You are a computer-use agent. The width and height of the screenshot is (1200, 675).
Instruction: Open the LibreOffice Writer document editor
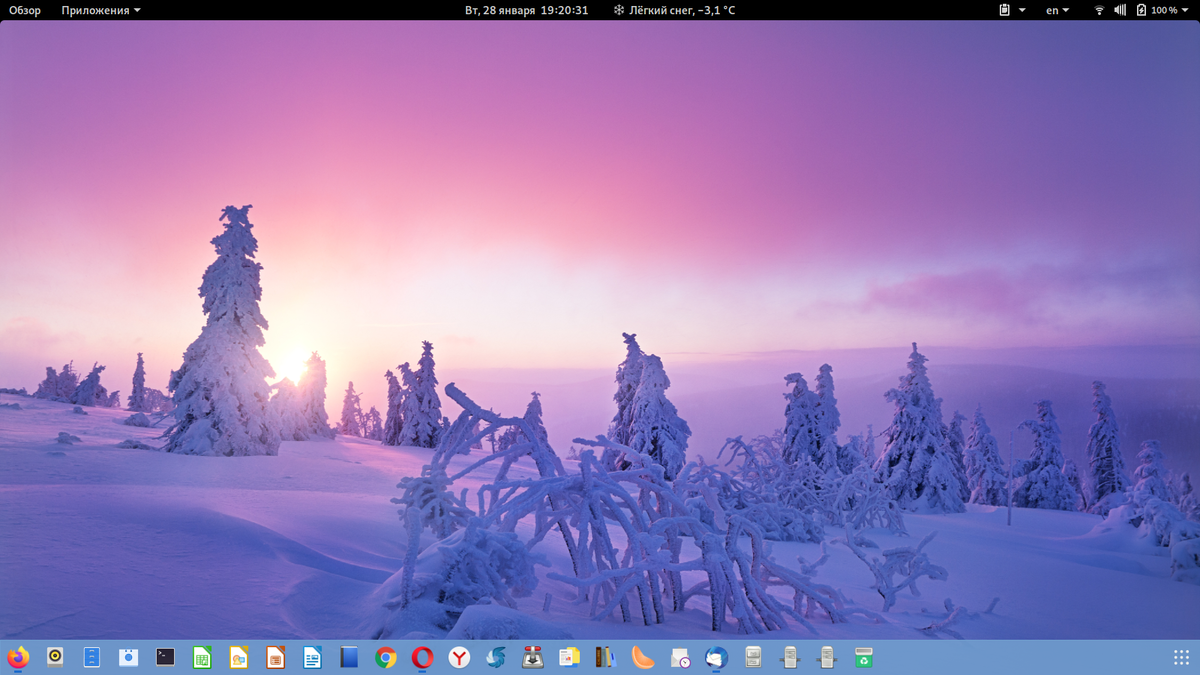312,658
